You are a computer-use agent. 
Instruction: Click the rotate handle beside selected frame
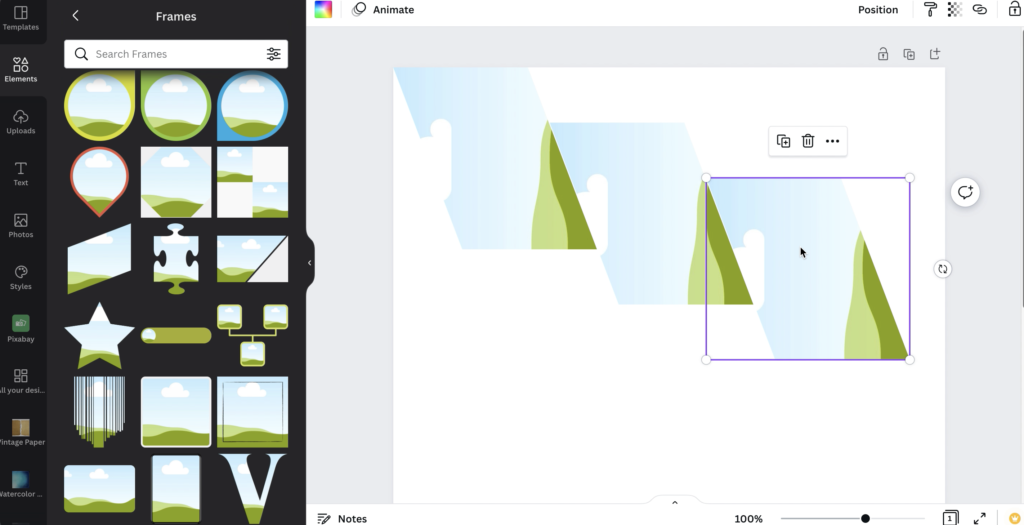point(942,269)
